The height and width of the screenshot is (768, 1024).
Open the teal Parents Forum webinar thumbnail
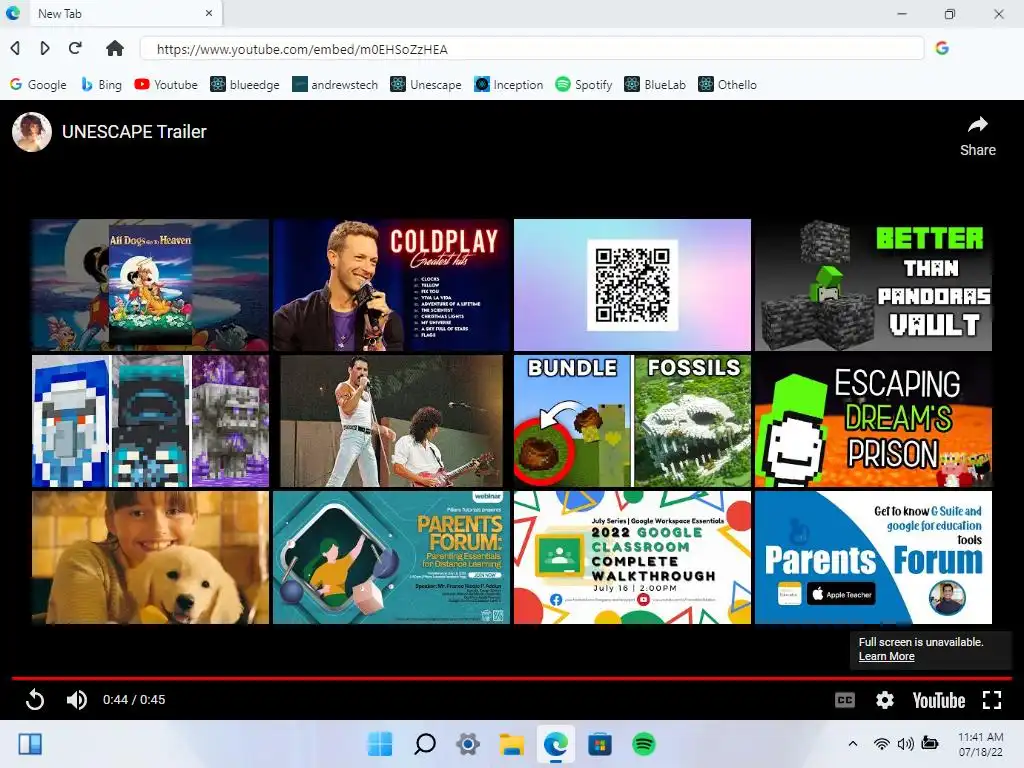tap(391, 558)
